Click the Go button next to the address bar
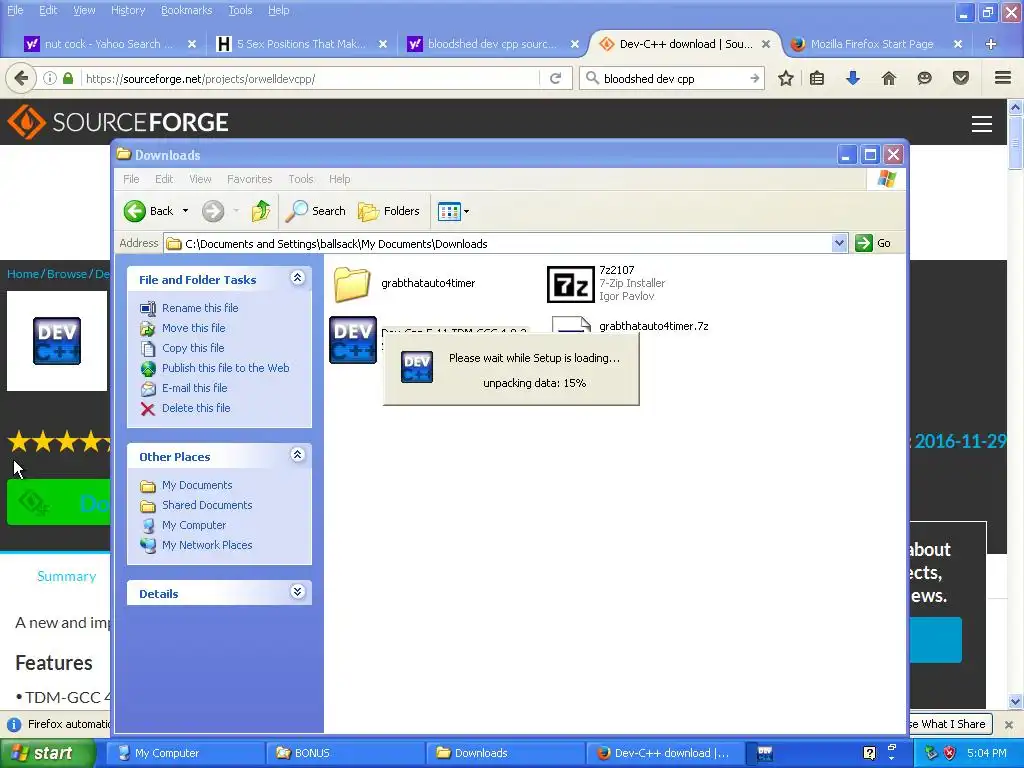Screen dimensions: 1024x768 [872, 244]
